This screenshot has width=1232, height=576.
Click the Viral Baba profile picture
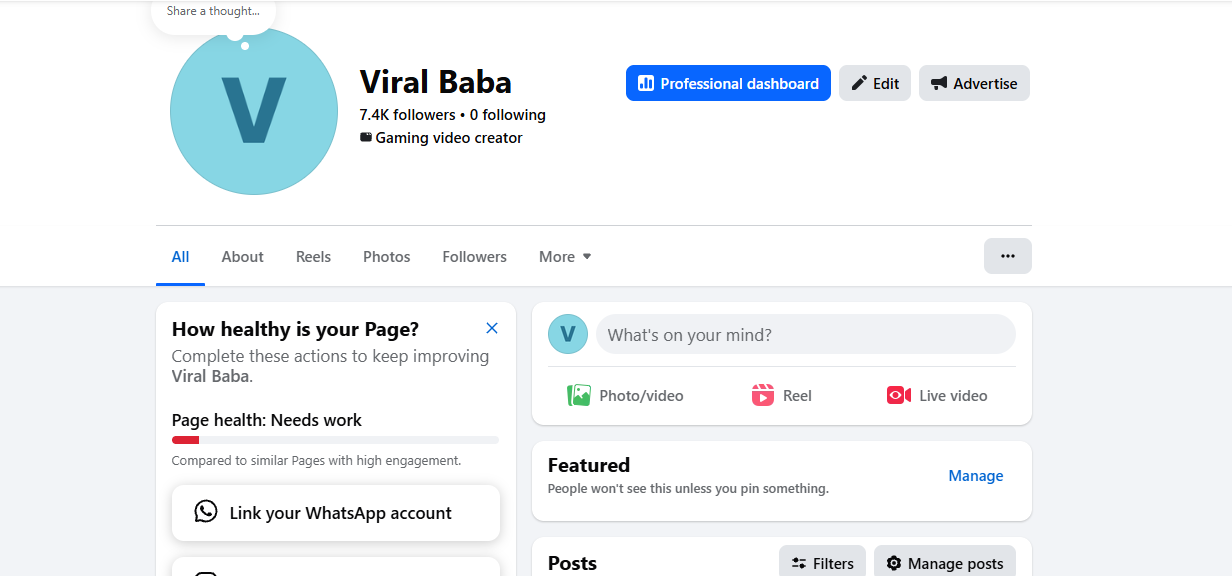coord(254,111)
